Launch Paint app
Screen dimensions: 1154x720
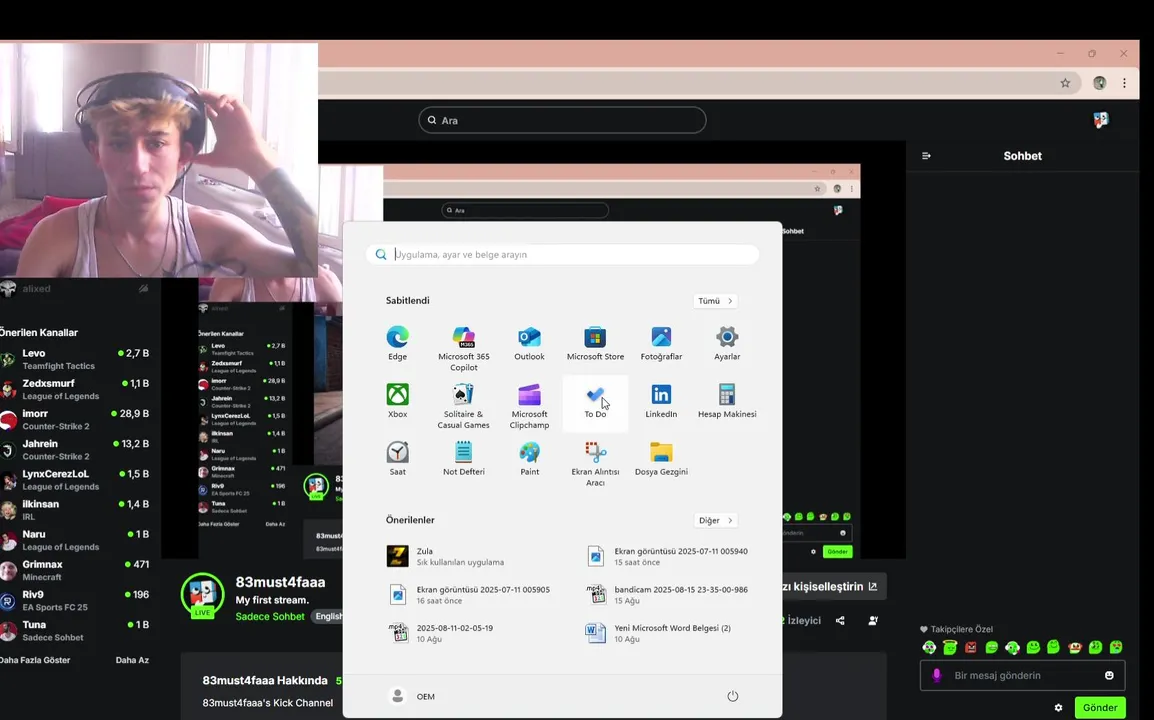click(529, 459)
